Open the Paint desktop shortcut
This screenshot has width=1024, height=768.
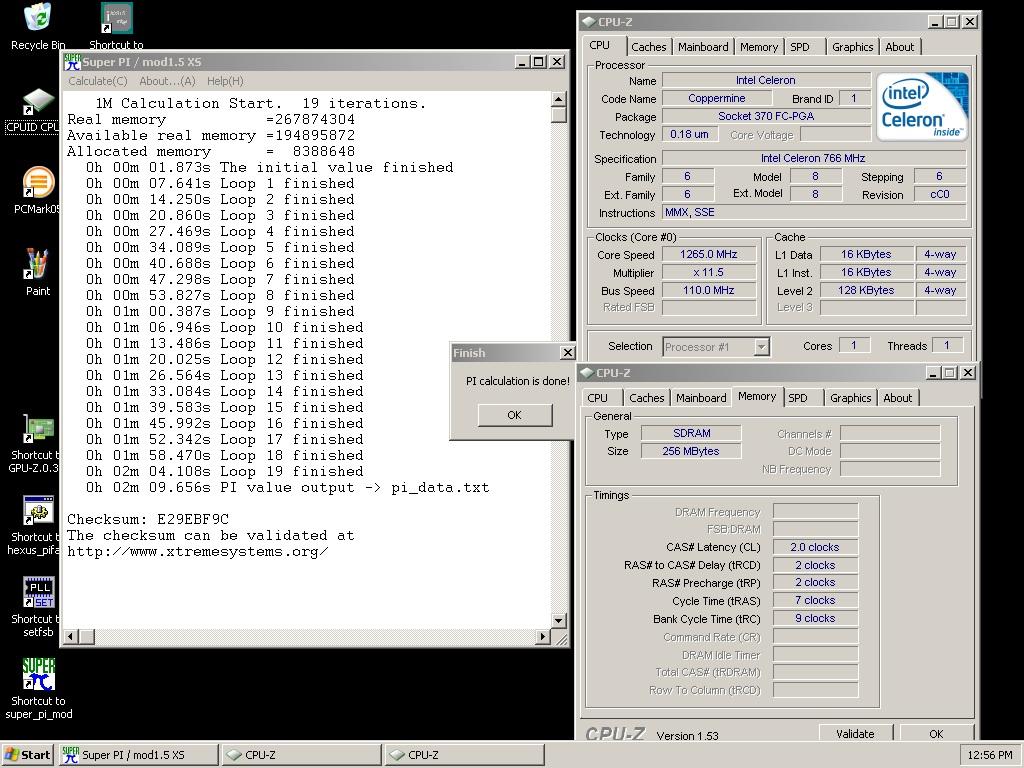click(x=37, y=264)
